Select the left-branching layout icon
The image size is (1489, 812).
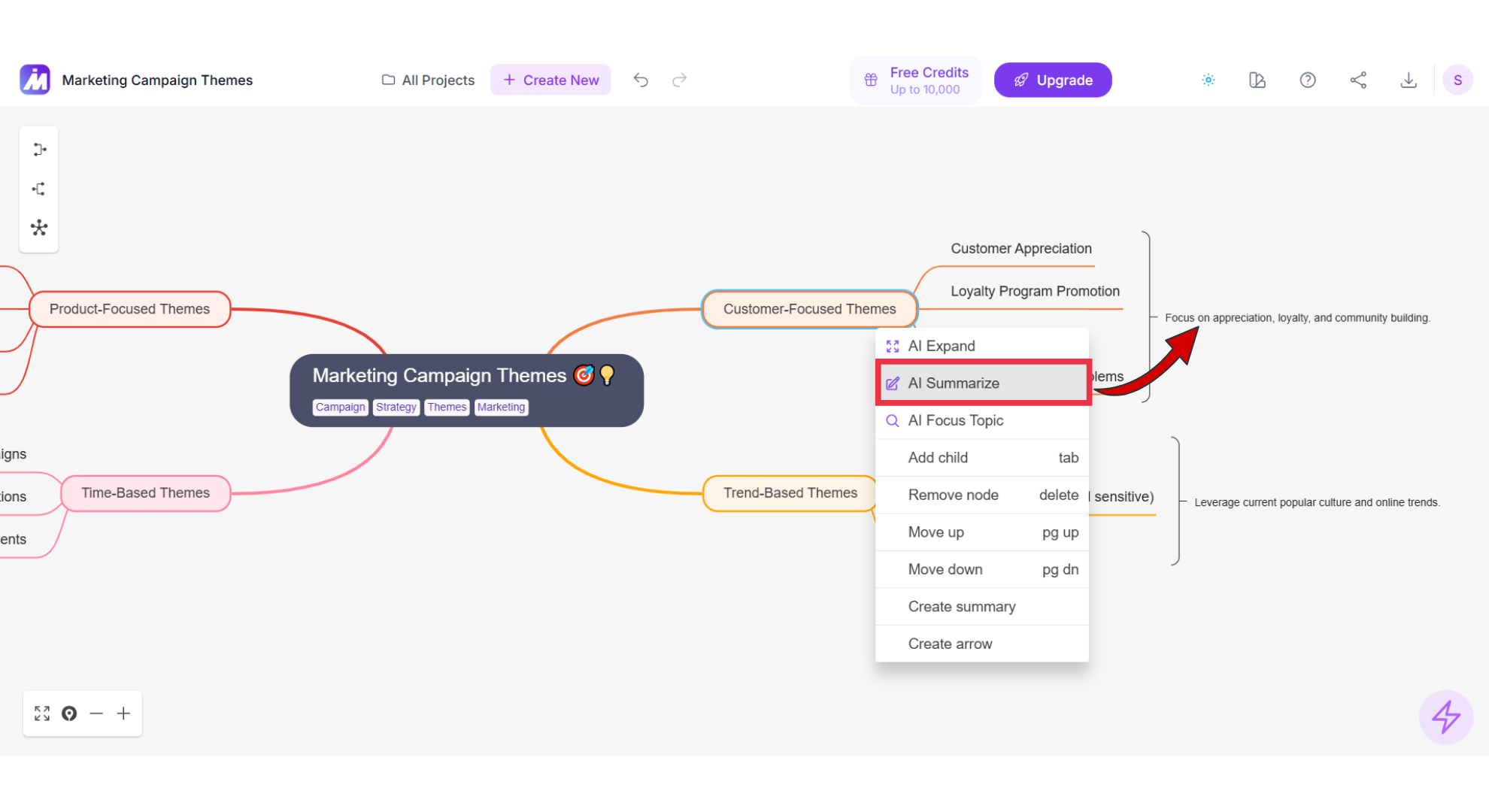39,189
